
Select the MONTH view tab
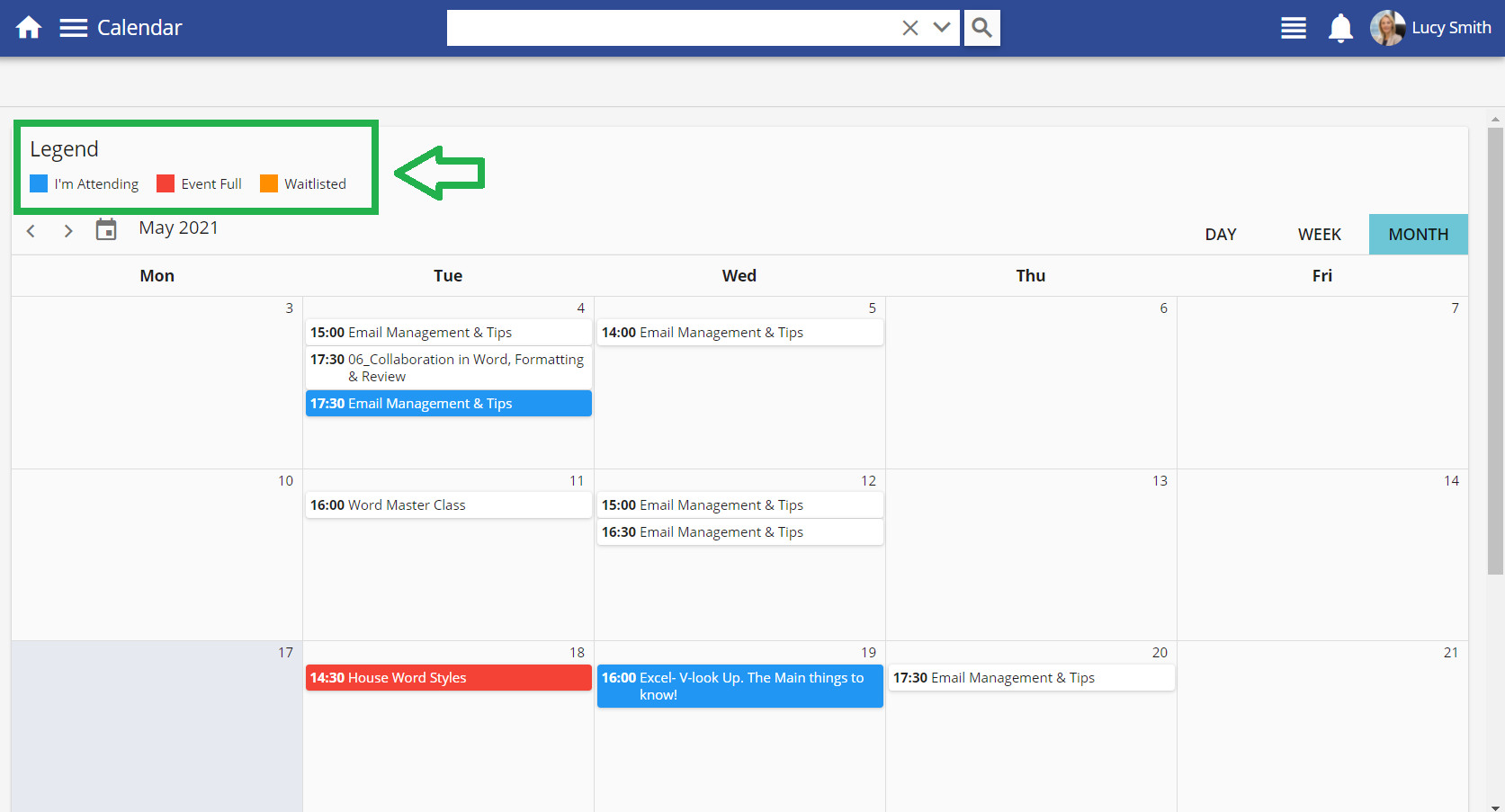point(1418,234)
